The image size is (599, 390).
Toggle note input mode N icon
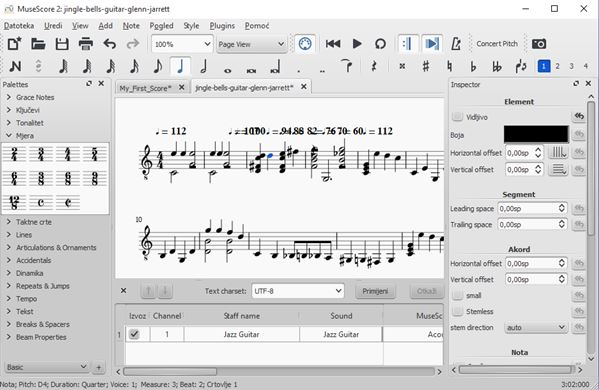pos(15,66)
